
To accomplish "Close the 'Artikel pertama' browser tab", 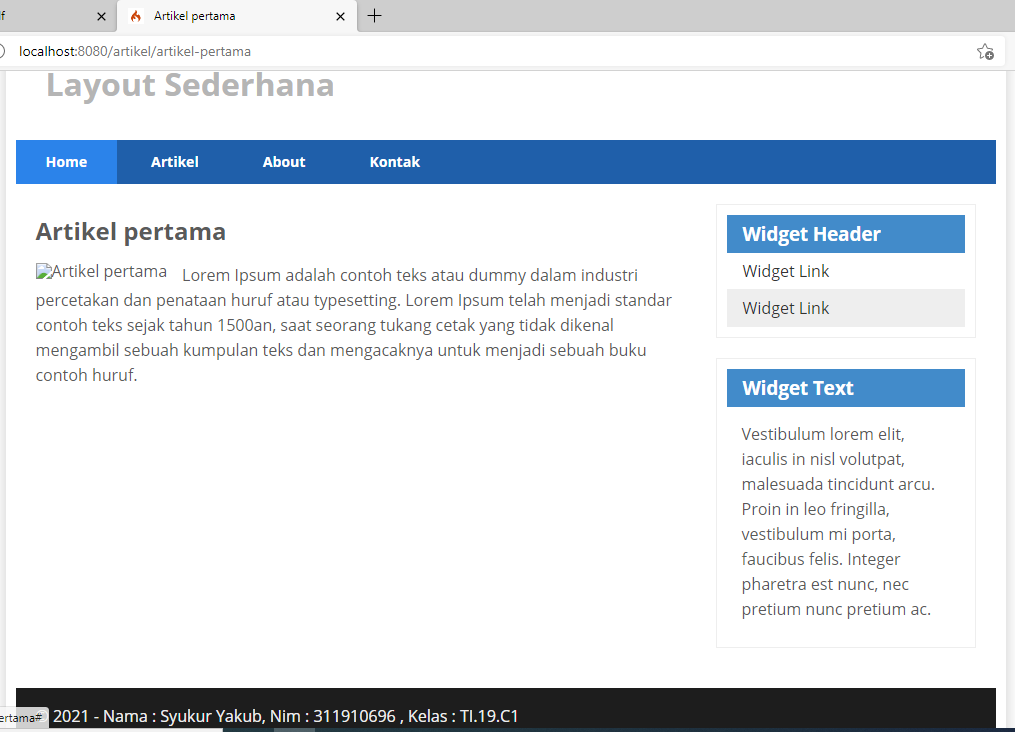I will [x=340, y=16].
